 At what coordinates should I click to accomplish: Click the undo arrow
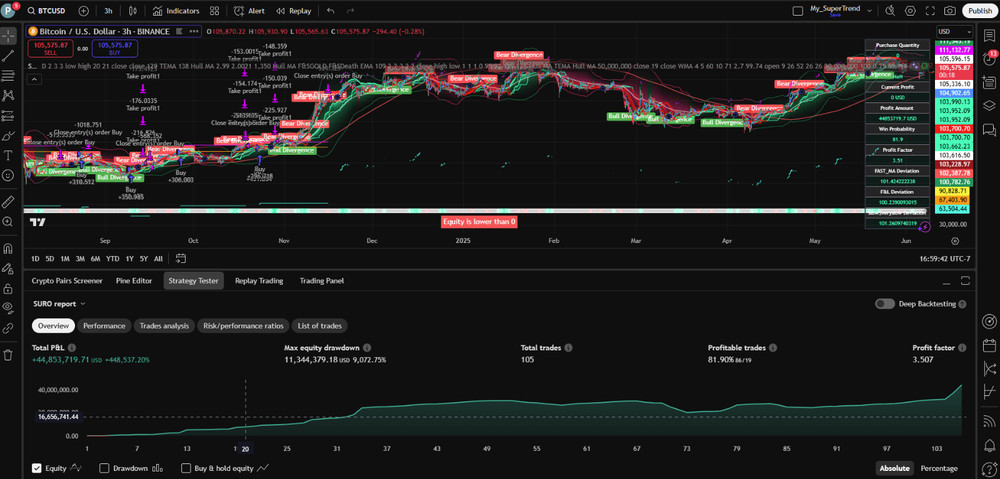tap(330, 11)
